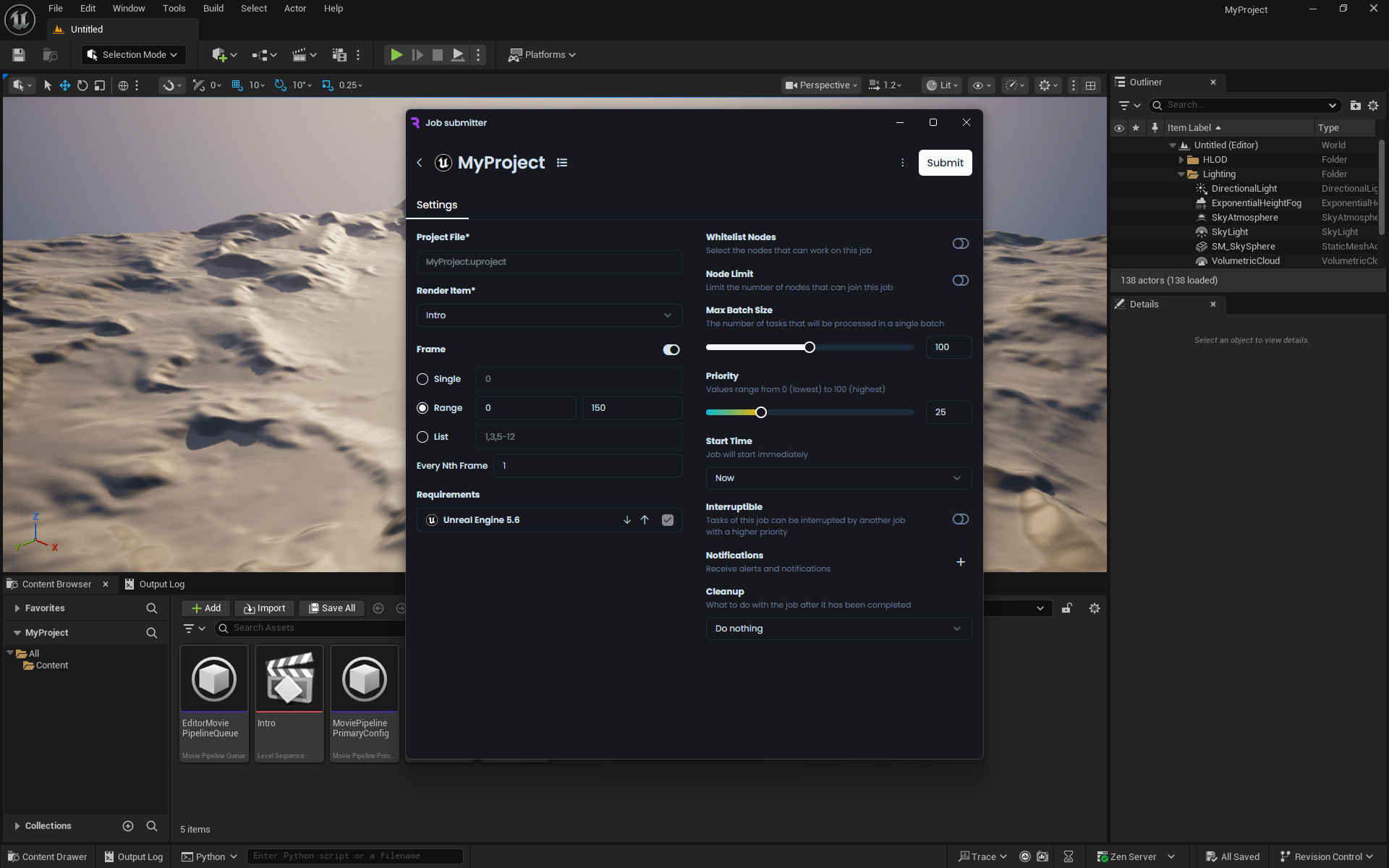Open the Build menu
This screenshot has height=868, width=1389.
click(213, 9)
